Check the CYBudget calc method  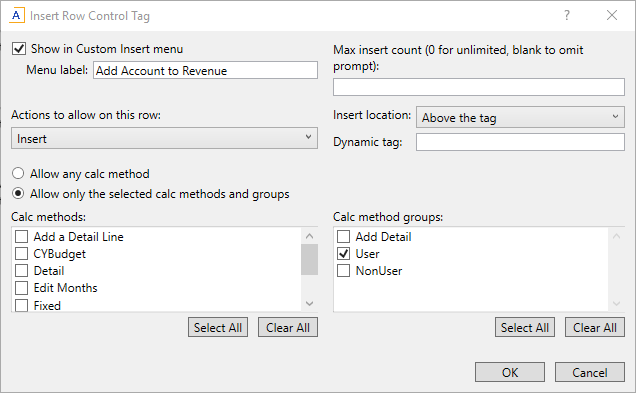(x=21, y=253)
